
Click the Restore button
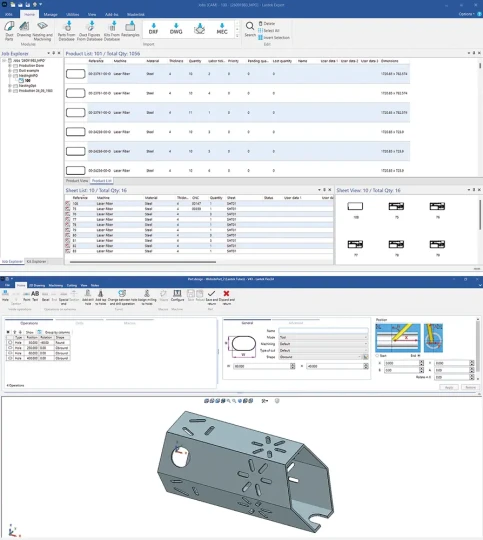click(x=470, y=387)
